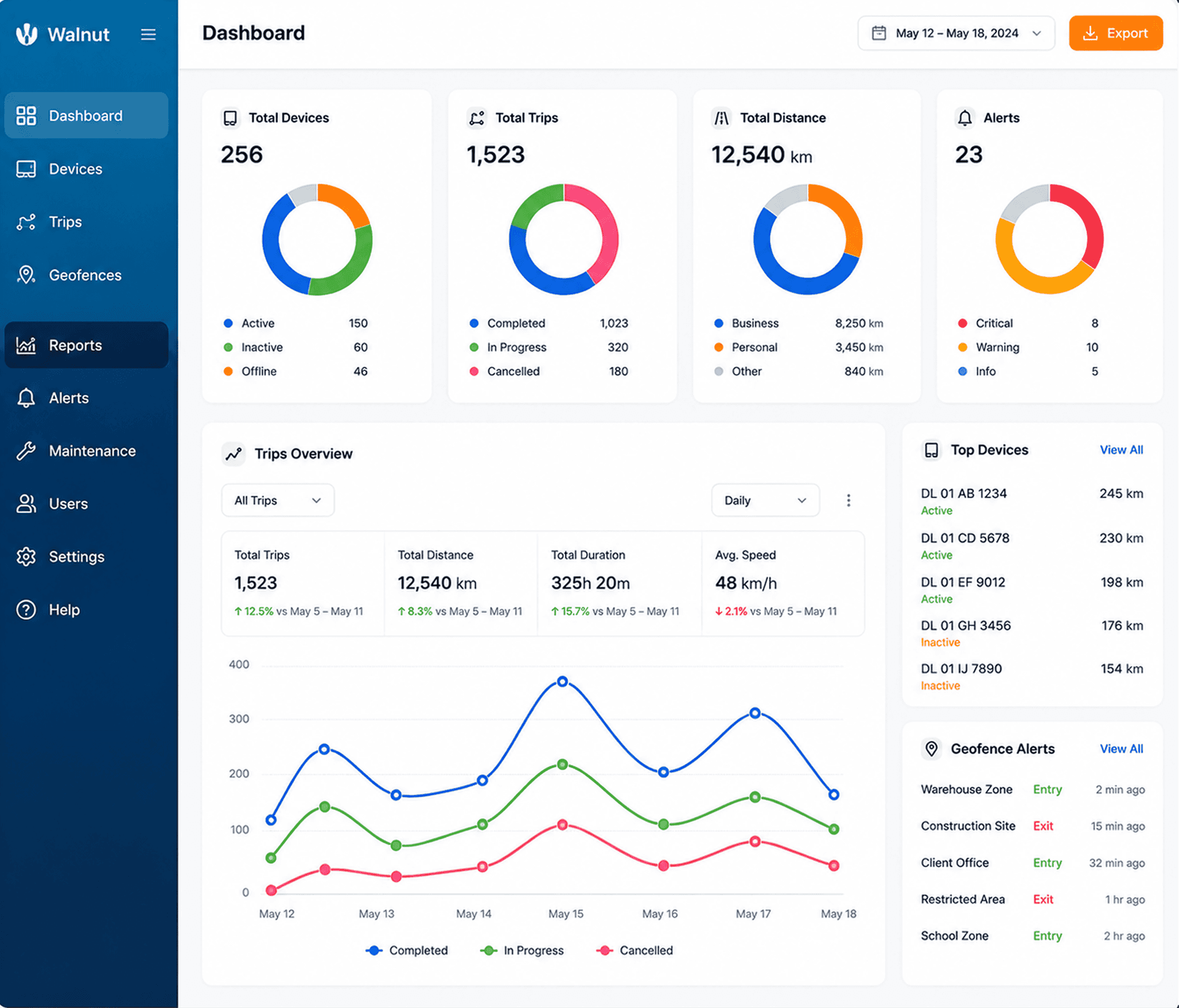The width and height of the screenshot is (1179, 1008).
Task: Click the Settings gear icon in sidebar
Action: (x=26, y=557)
